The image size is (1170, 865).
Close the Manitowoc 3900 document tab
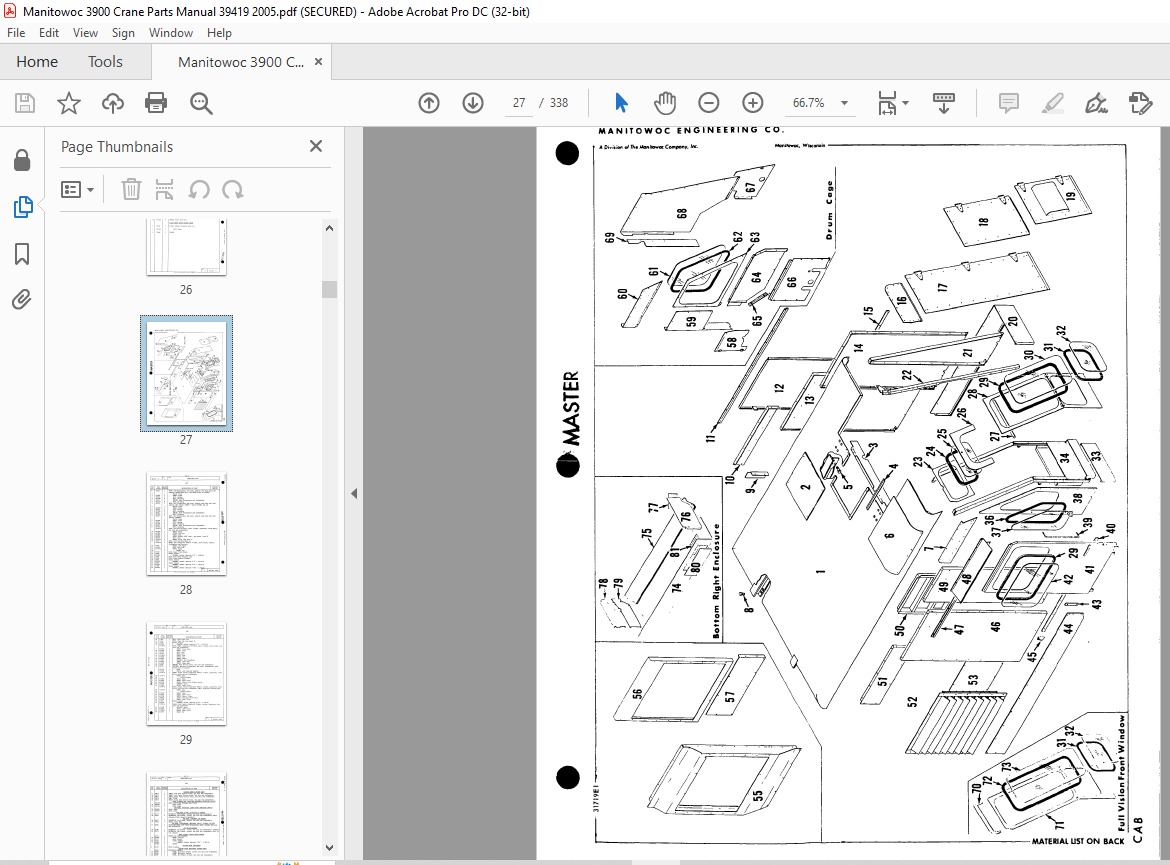[x=319, y=62]
